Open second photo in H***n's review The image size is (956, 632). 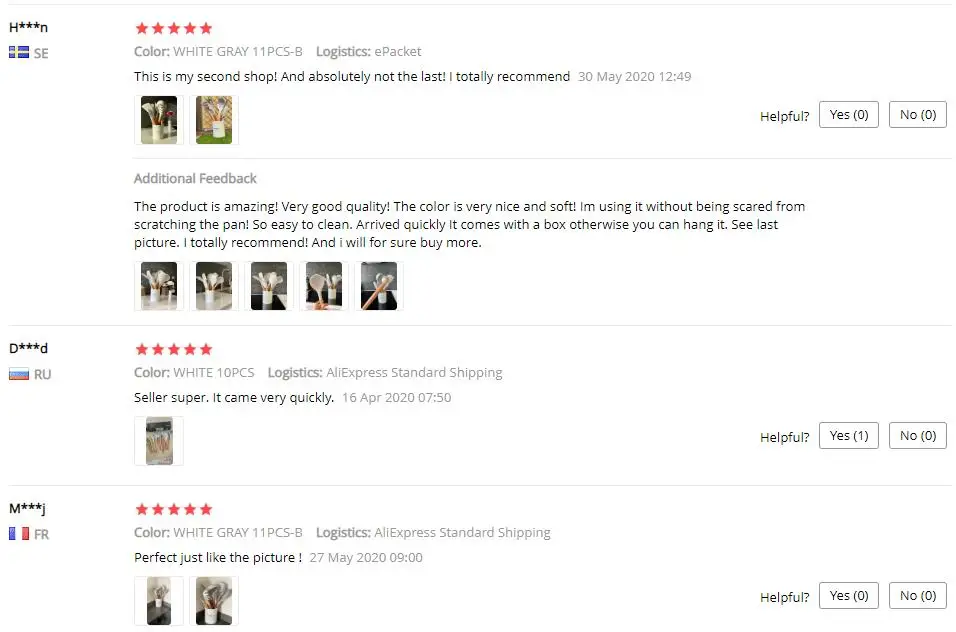[213, 120]
